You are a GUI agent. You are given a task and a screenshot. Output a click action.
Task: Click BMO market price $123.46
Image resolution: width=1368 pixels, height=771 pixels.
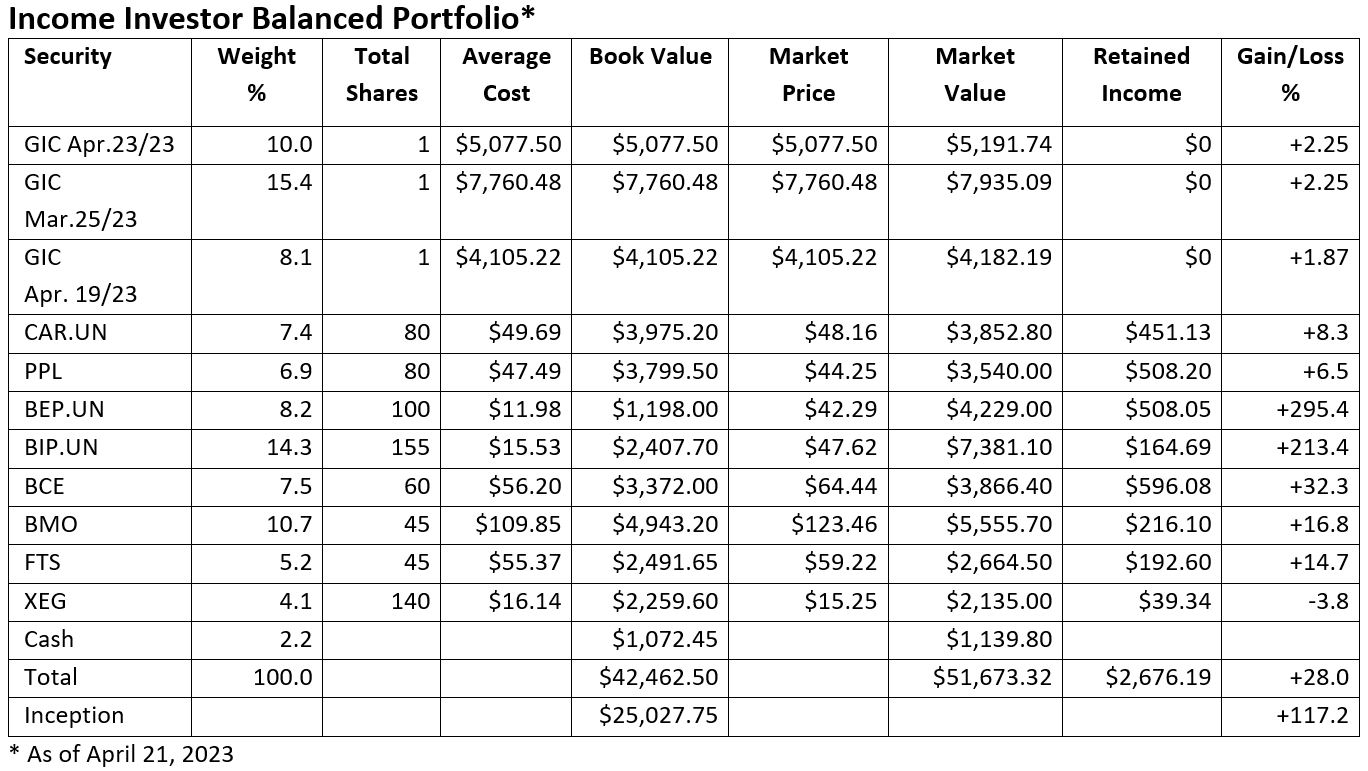[x=834, y=524]
